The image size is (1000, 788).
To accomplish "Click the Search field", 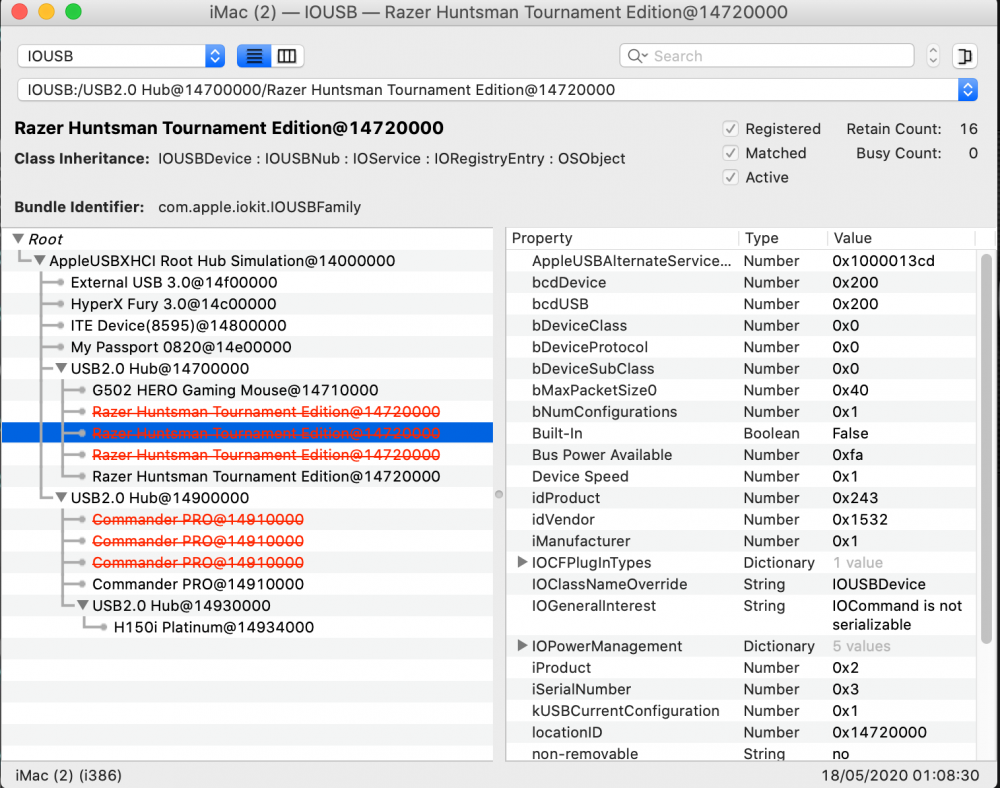I will [767, 56].
